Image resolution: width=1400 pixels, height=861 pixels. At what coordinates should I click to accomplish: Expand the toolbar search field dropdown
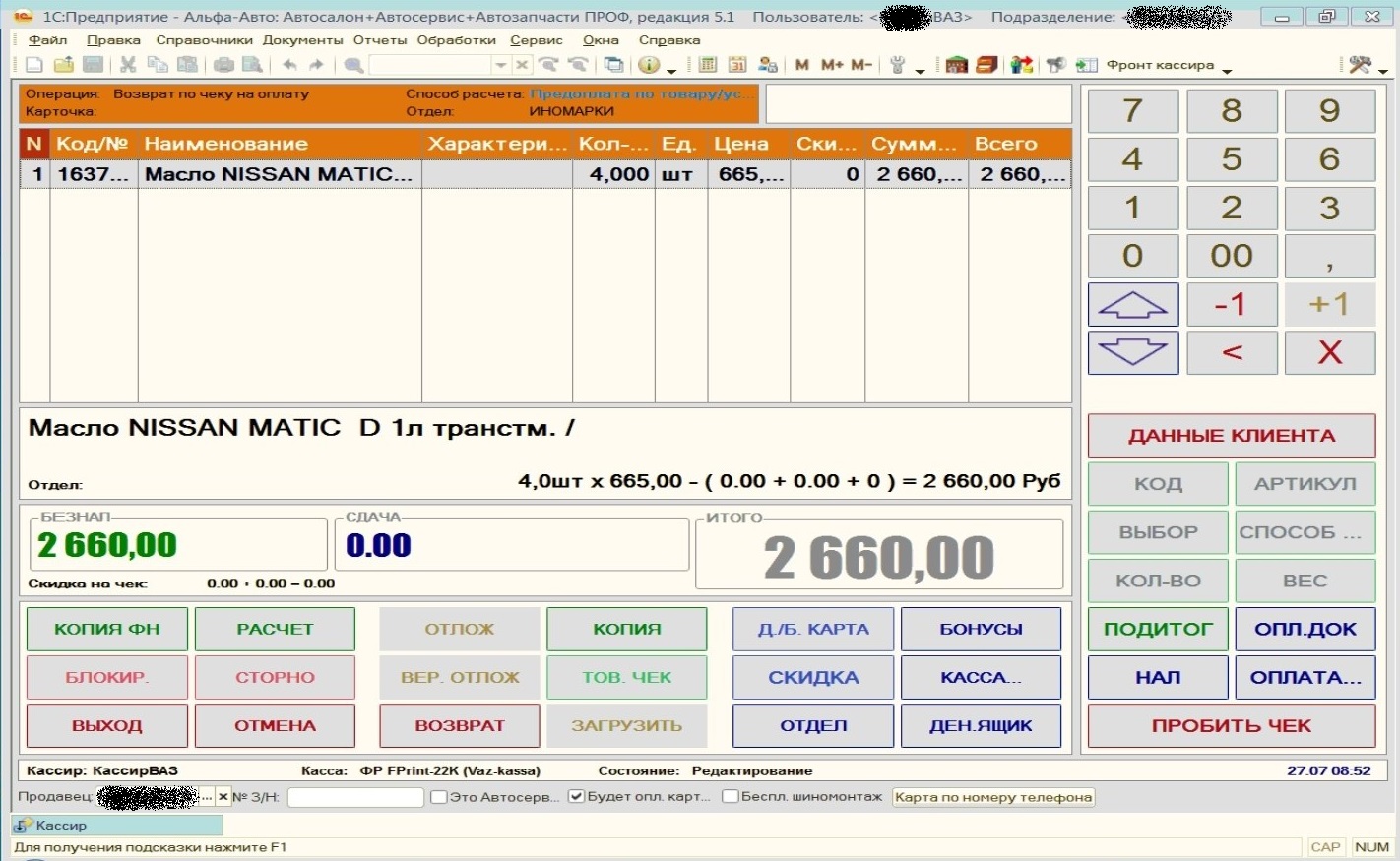(501, 65)
